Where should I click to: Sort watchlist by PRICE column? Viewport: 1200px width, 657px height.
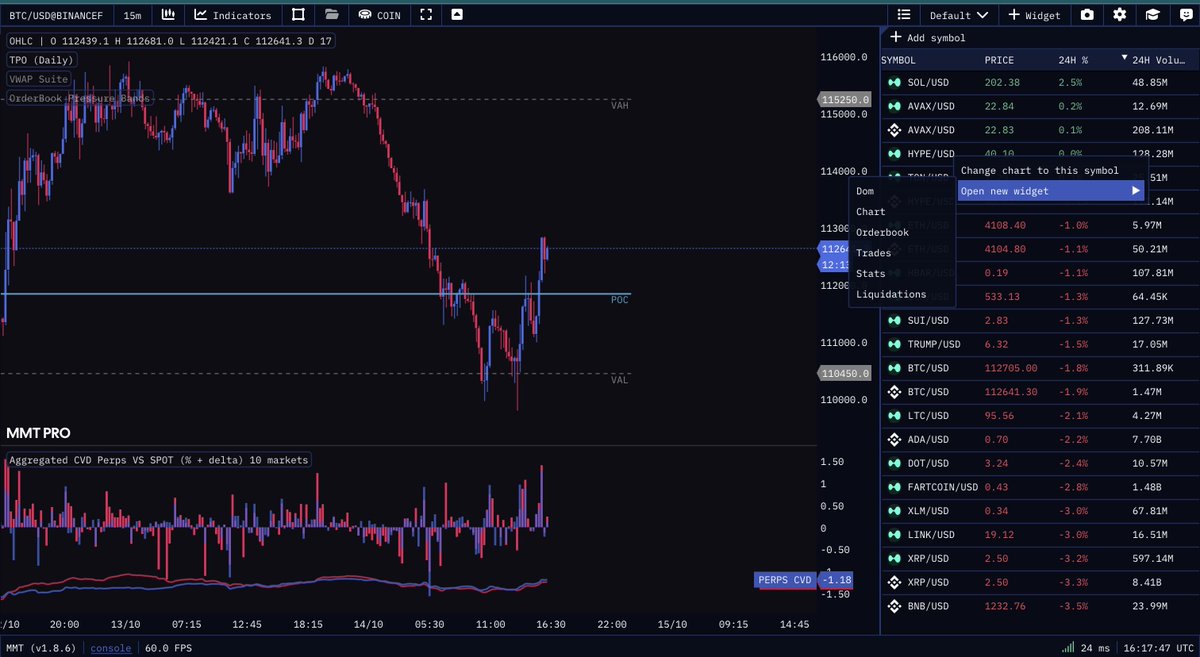point(998,60)
